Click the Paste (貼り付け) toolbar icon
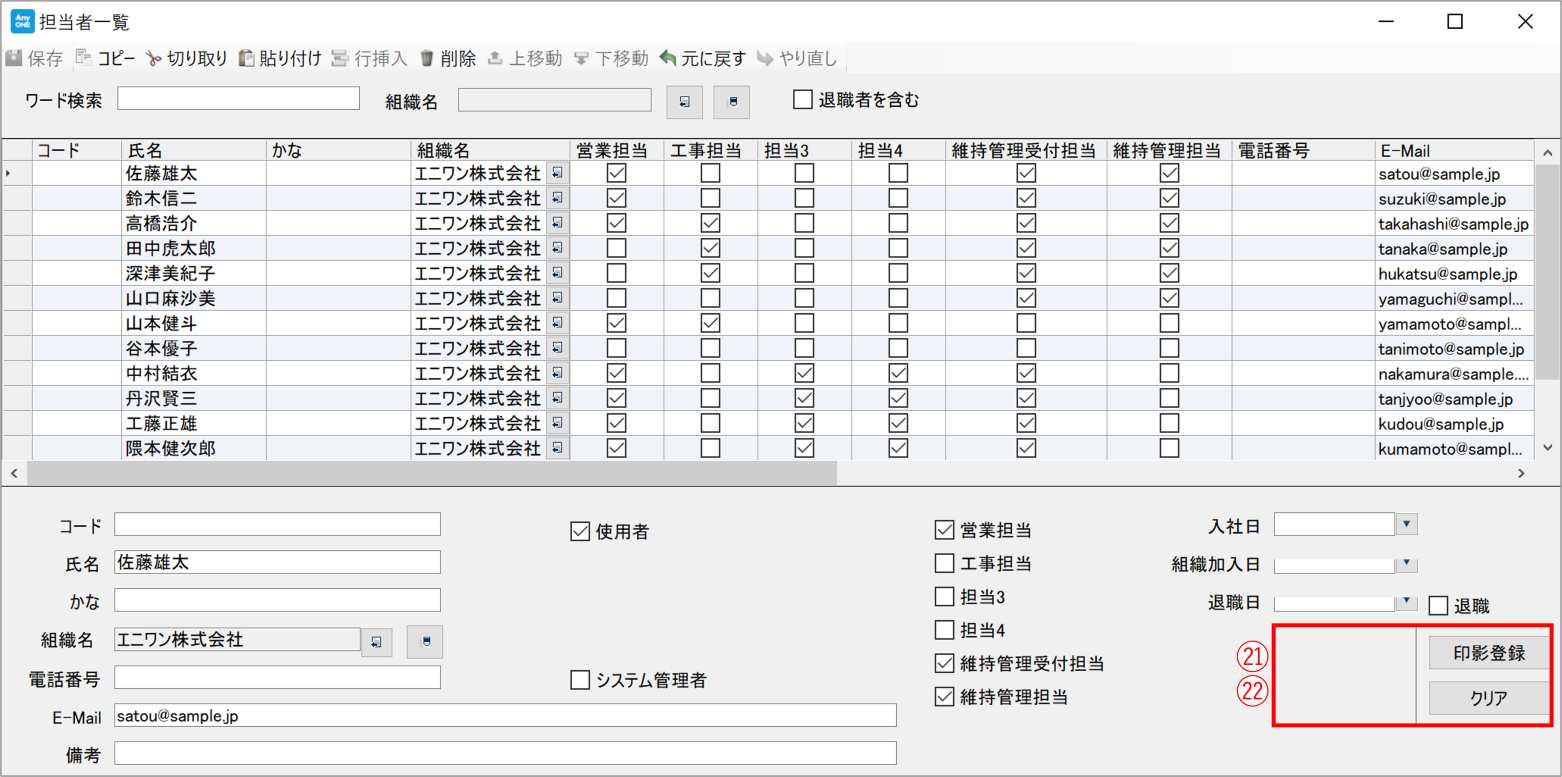The image size is (1562, 777). 246,59
